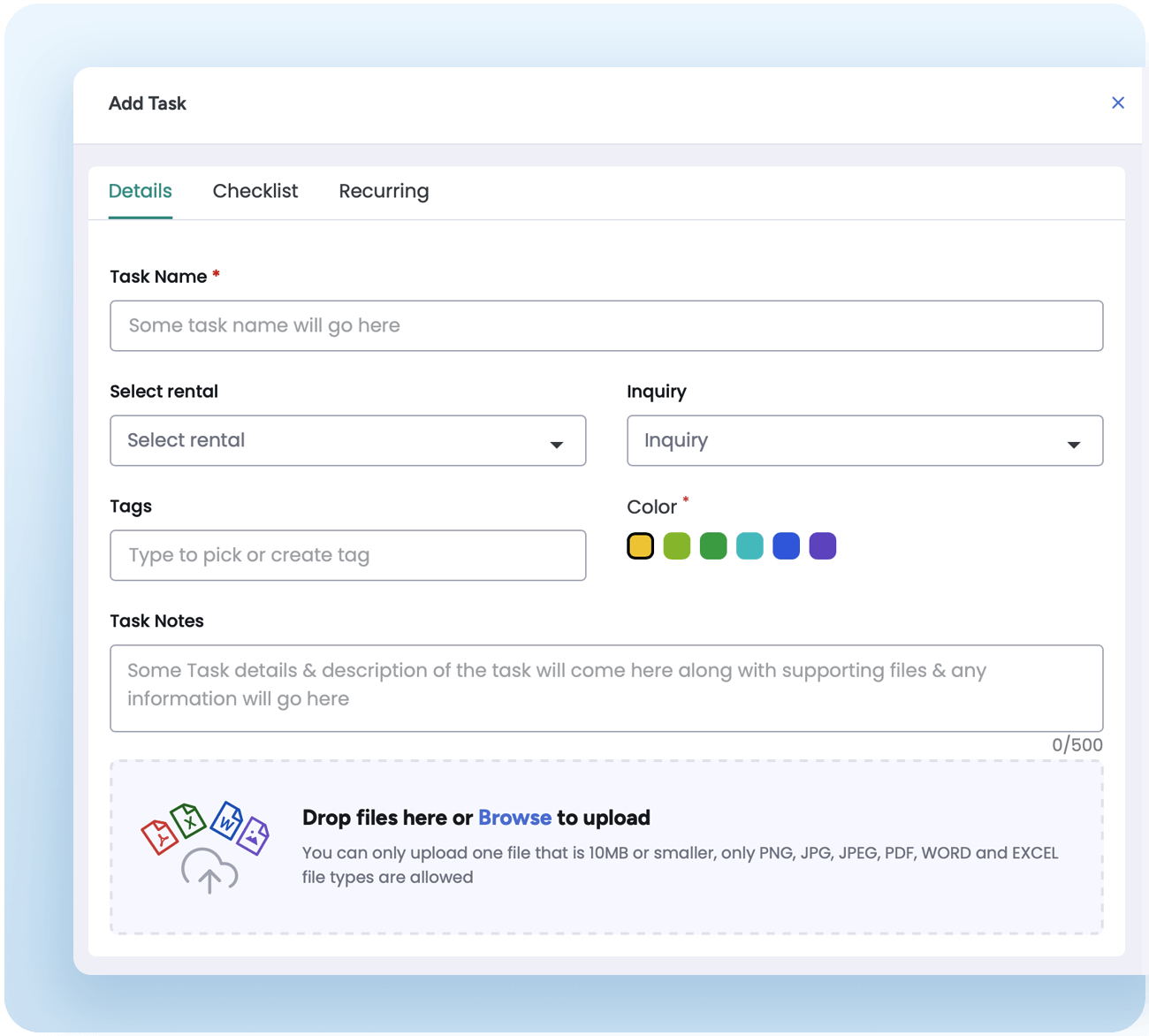Click the Excel file icon in upload area

188,820
